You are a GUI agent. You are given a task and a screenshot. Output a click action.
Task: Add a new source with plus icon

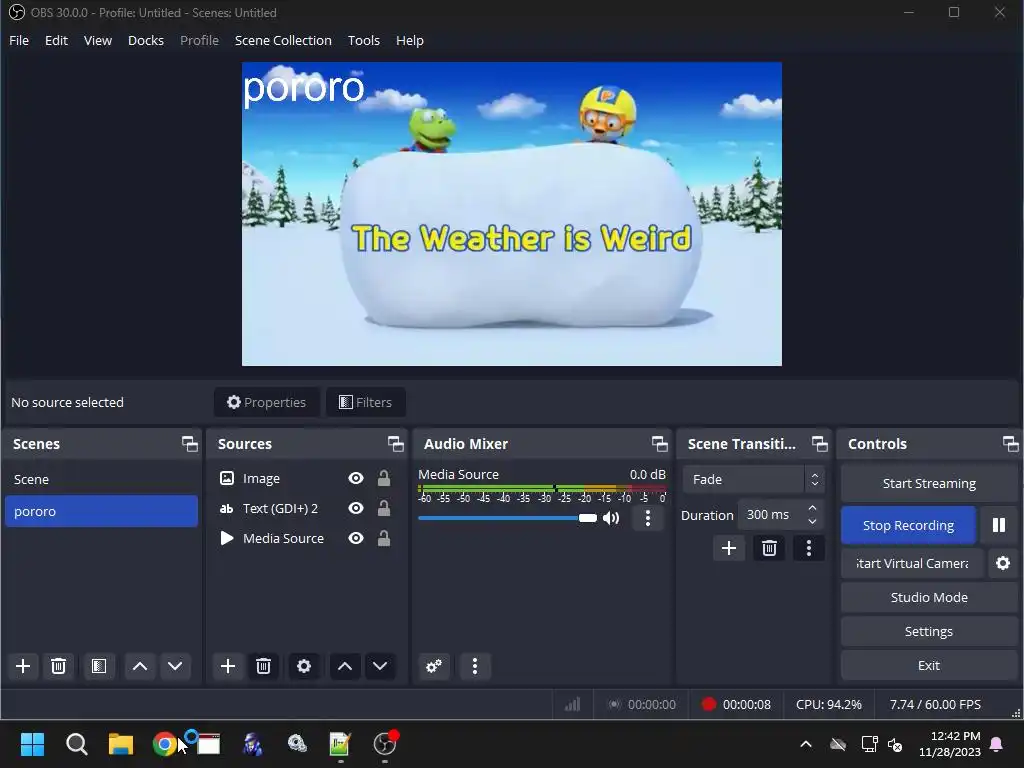click(228, 666)
